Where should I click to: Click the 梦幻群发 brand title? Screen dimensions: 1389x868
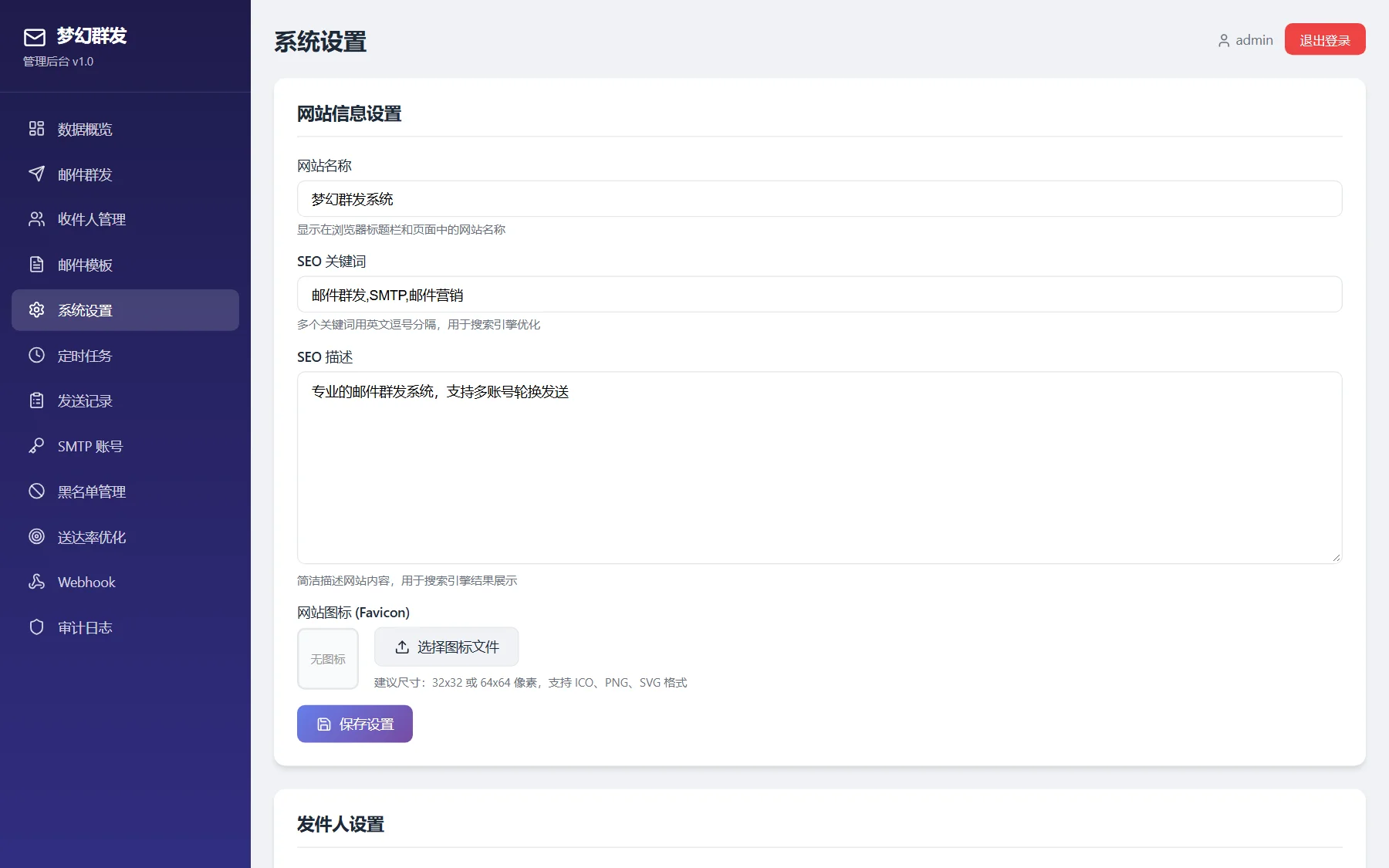[x=92, y=35]
